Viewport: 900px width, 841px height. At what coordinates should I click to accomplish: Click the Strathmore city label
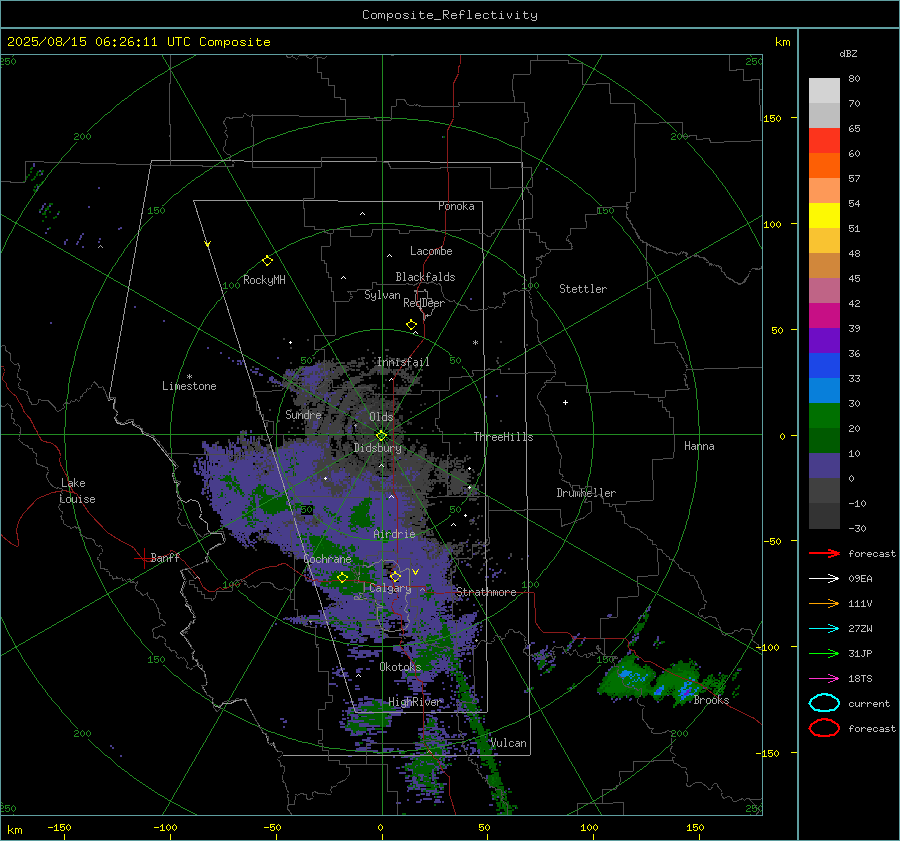pyautogui.click(x=486, y=592)
